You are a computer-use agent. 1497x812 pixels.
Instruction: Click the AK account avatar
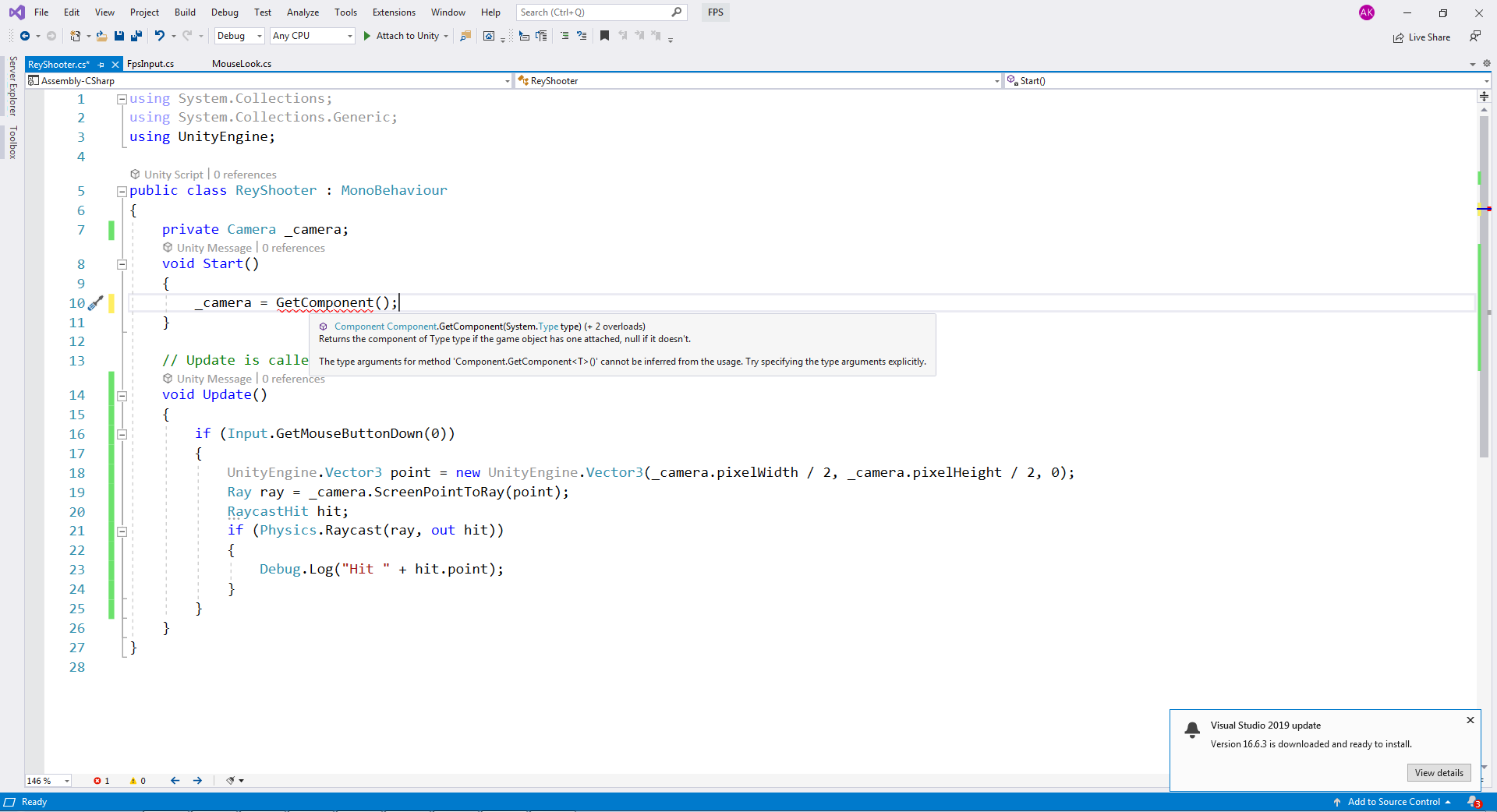(x=1367, y=12)
